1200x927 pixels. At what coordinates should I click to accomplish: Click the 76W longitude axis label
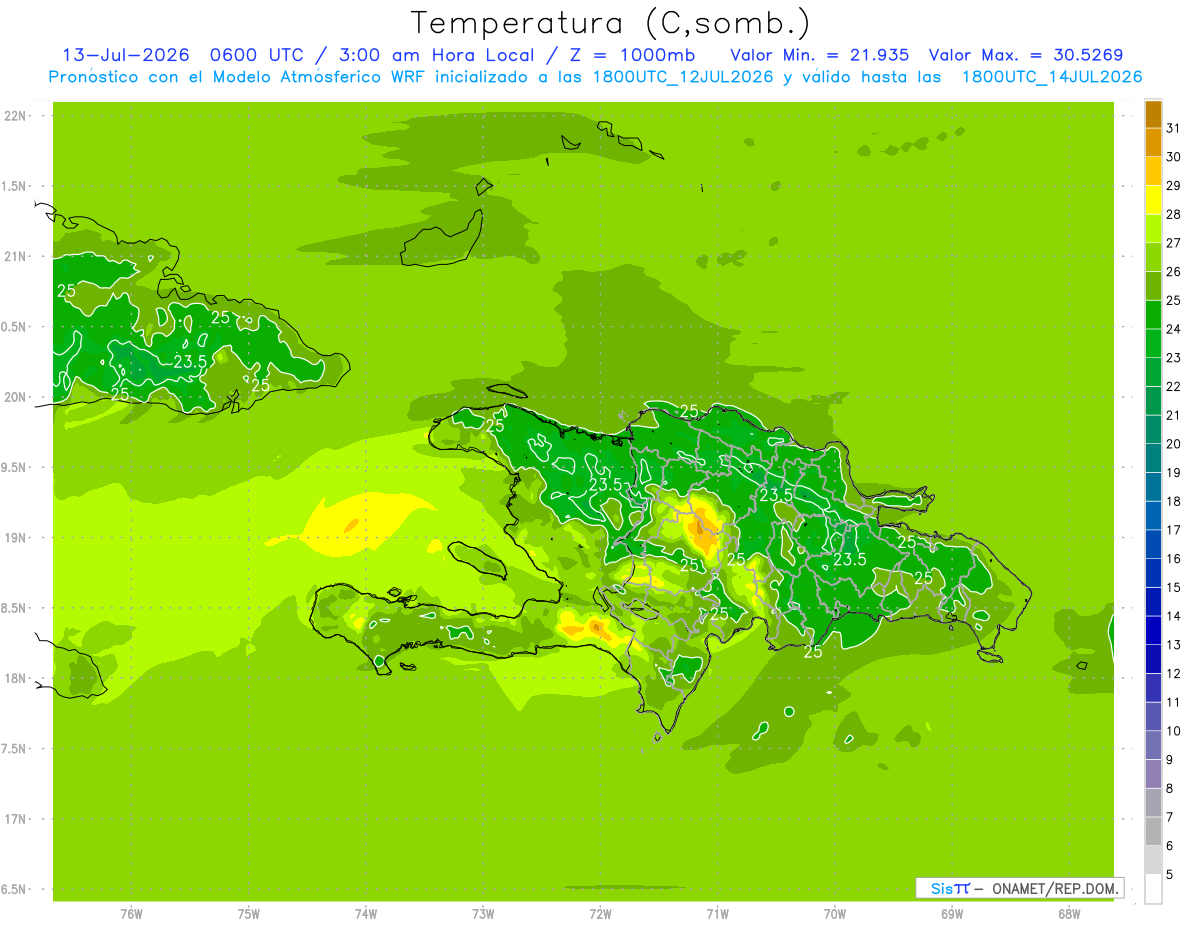pyautogui.click(x=131, y=913)
